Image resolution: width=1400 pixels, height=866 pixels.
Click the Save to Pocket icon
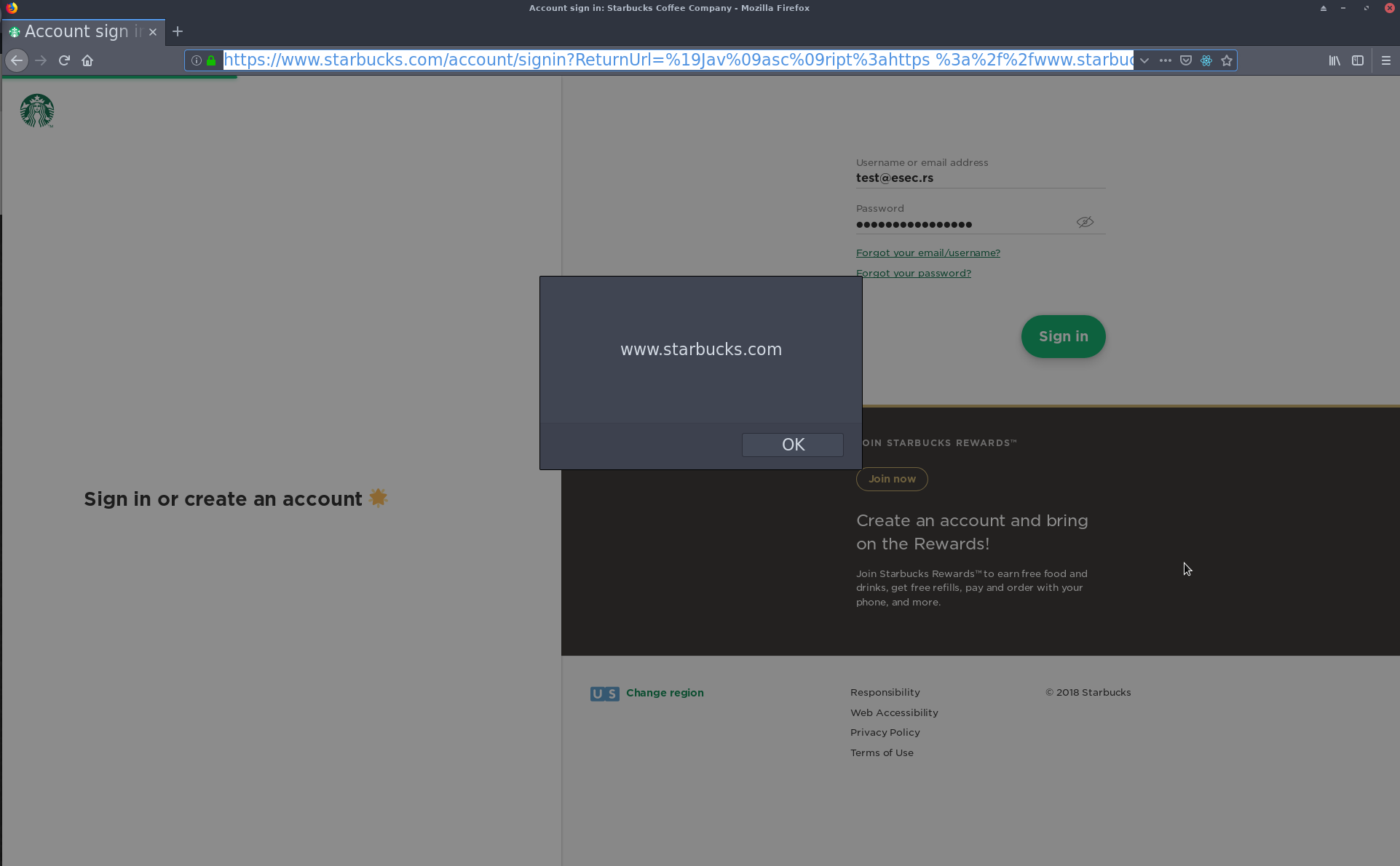(1186, 60)
